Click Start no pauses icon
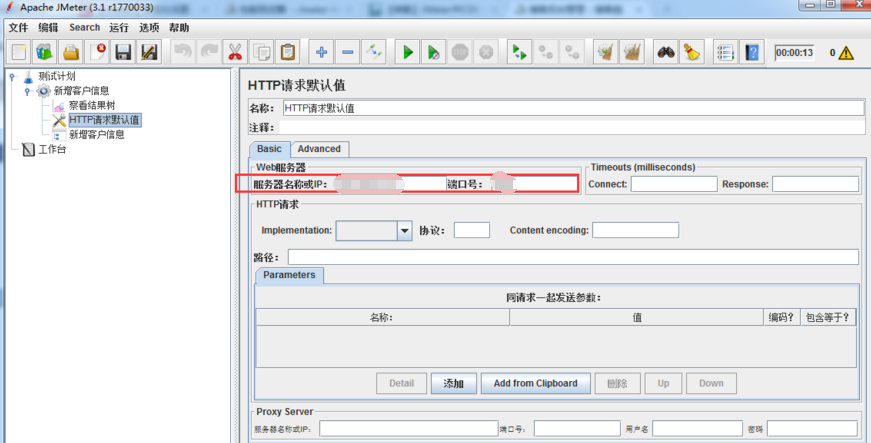The height and width of the screenshot is (443, 871). tap(434, 53)
